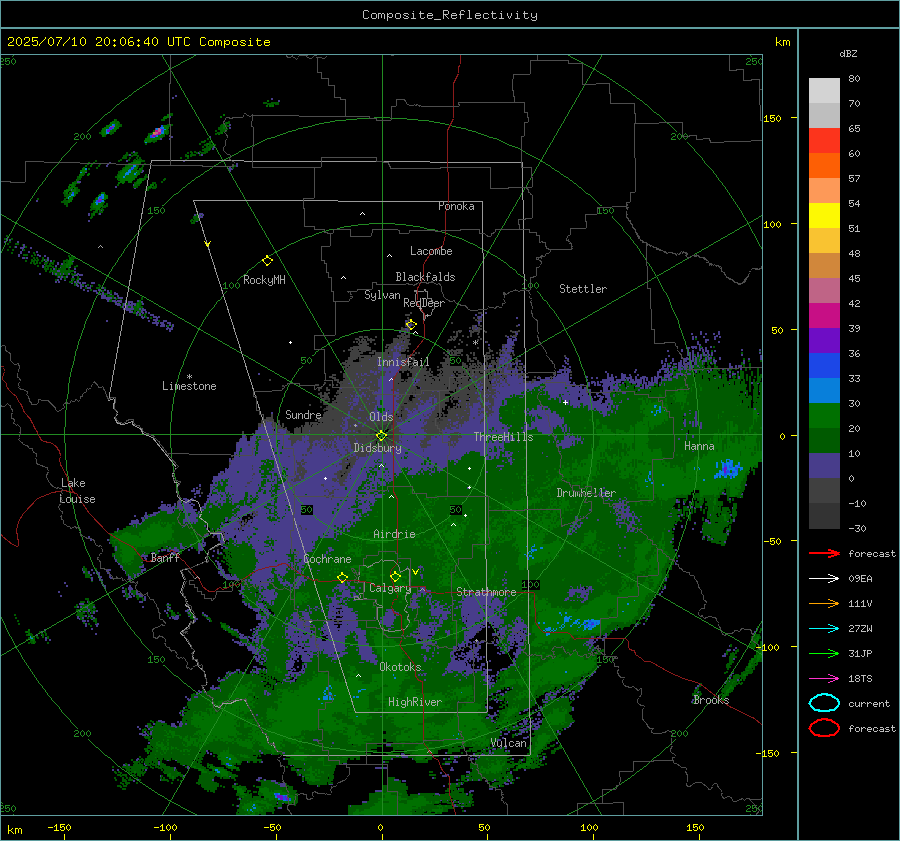Click the yellow diamond marker below Cochrane
This screenshot has height=841, width=900.
coord(343,577)
